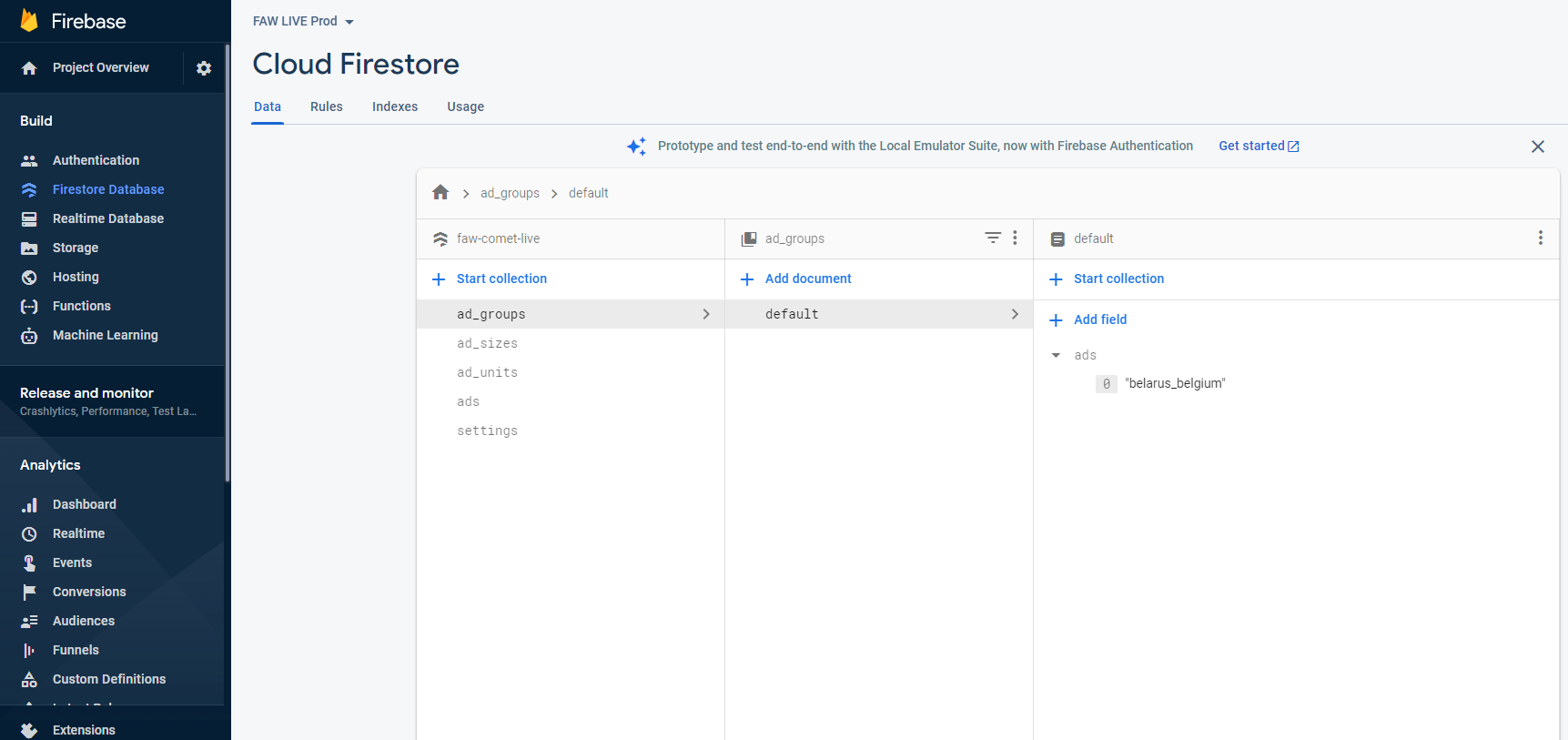Click the Firebase logo icon

[29, 21]
